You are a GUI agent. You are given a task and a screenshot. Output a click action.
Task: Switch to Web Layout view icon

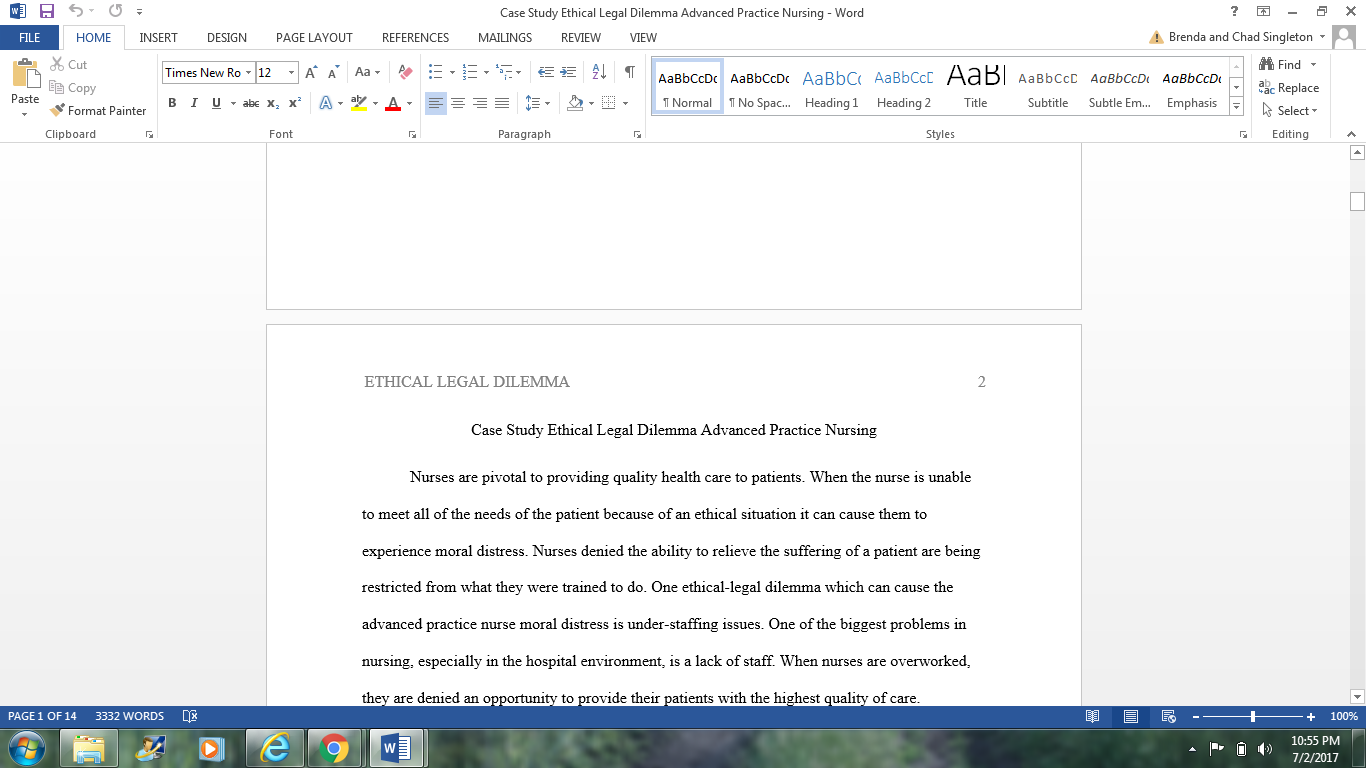click(x=1168, y=716)
